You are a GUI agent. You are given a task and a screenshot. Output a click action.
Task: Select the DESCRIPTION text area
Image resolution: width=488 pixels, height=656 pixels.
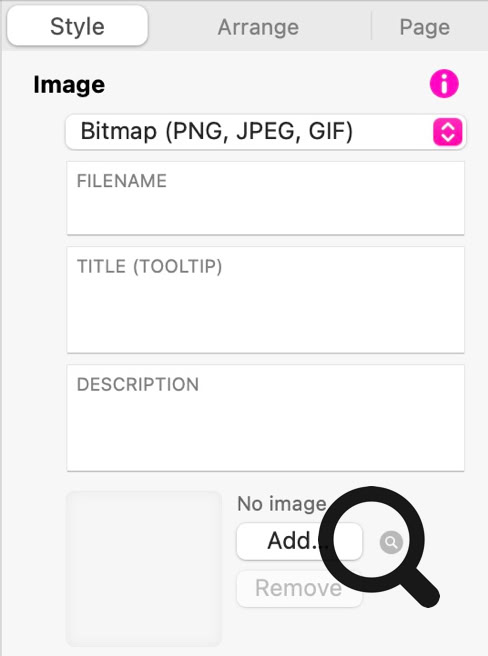pyautogui.click(x=265, y=418)
